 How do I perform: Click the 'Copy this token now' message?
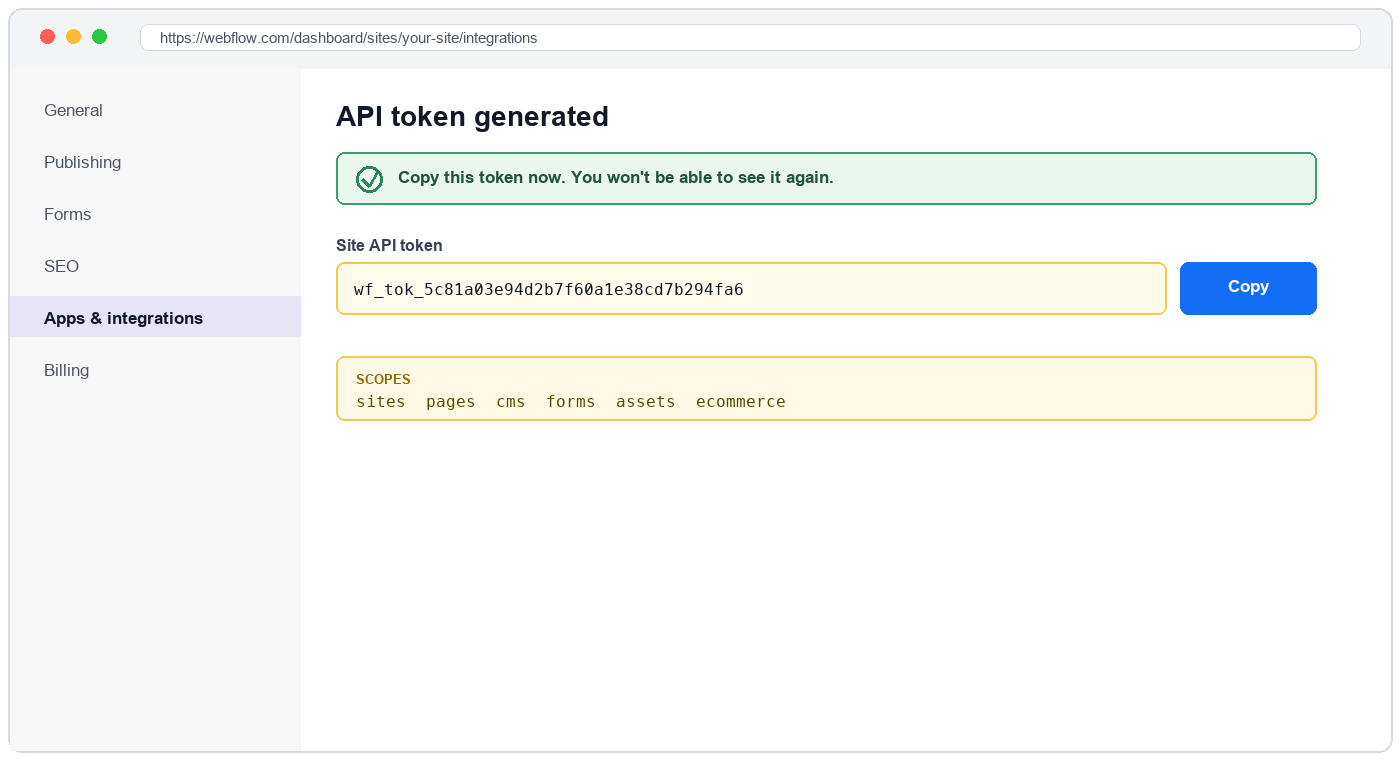click(x=616, y=177)
